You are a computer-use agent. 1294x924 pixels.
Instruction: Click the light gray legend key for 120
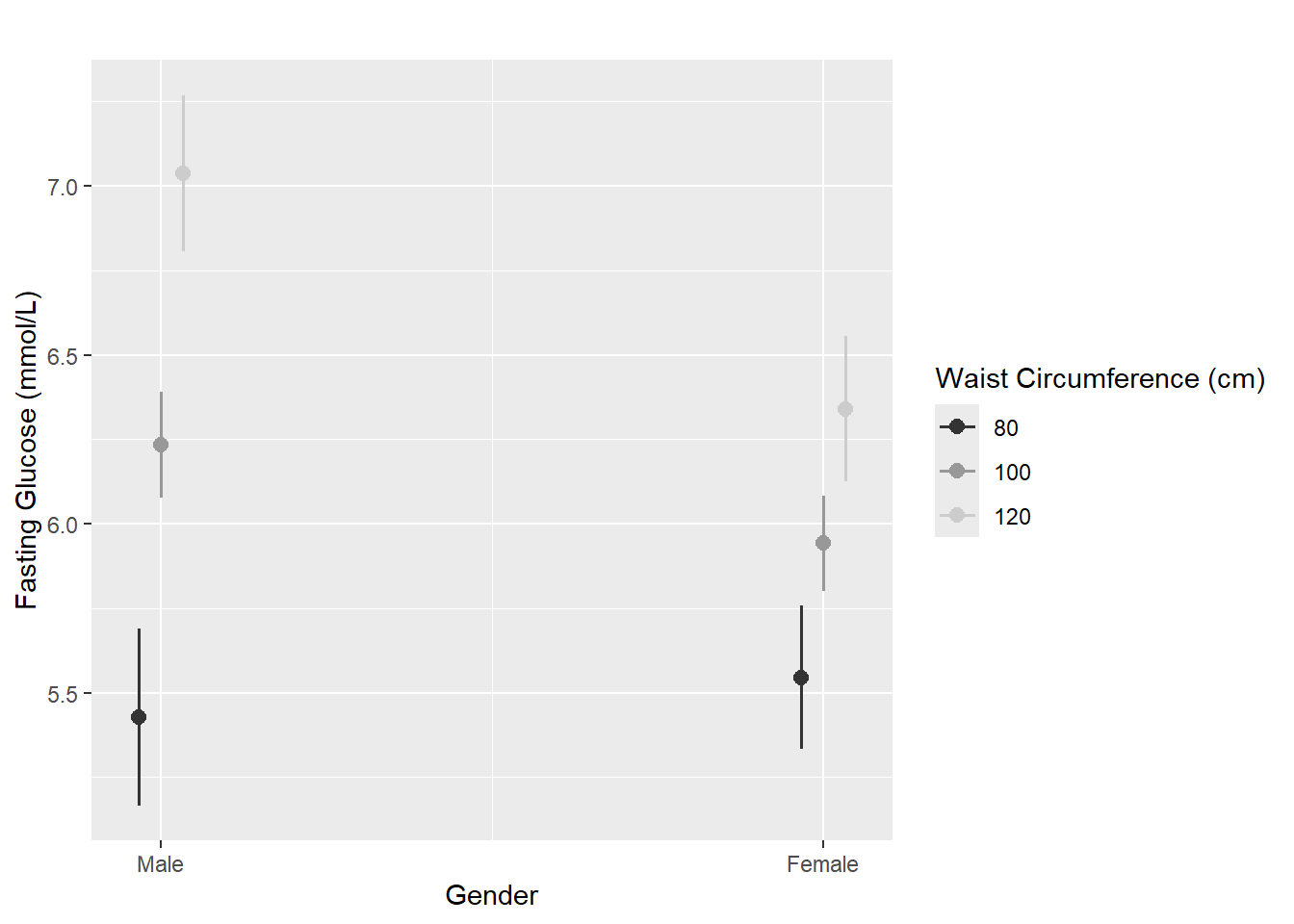(x=957, y=515)
